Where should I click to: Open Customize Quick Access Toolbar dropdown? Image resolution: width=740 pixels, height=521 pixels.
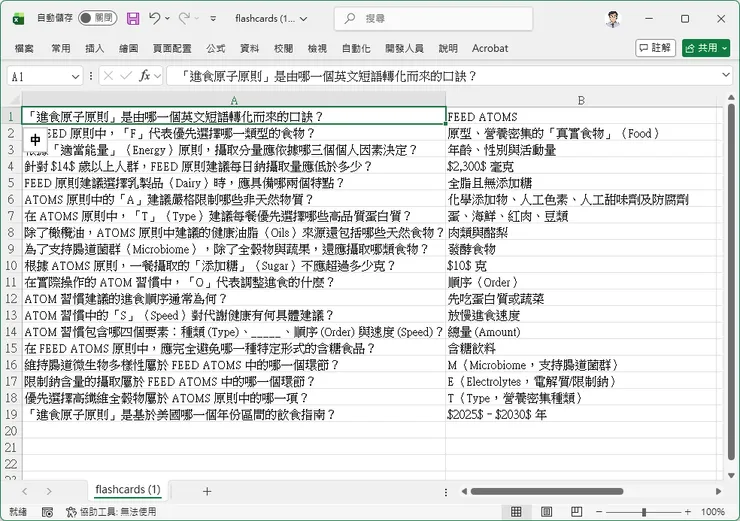click(x=213, y=18)
